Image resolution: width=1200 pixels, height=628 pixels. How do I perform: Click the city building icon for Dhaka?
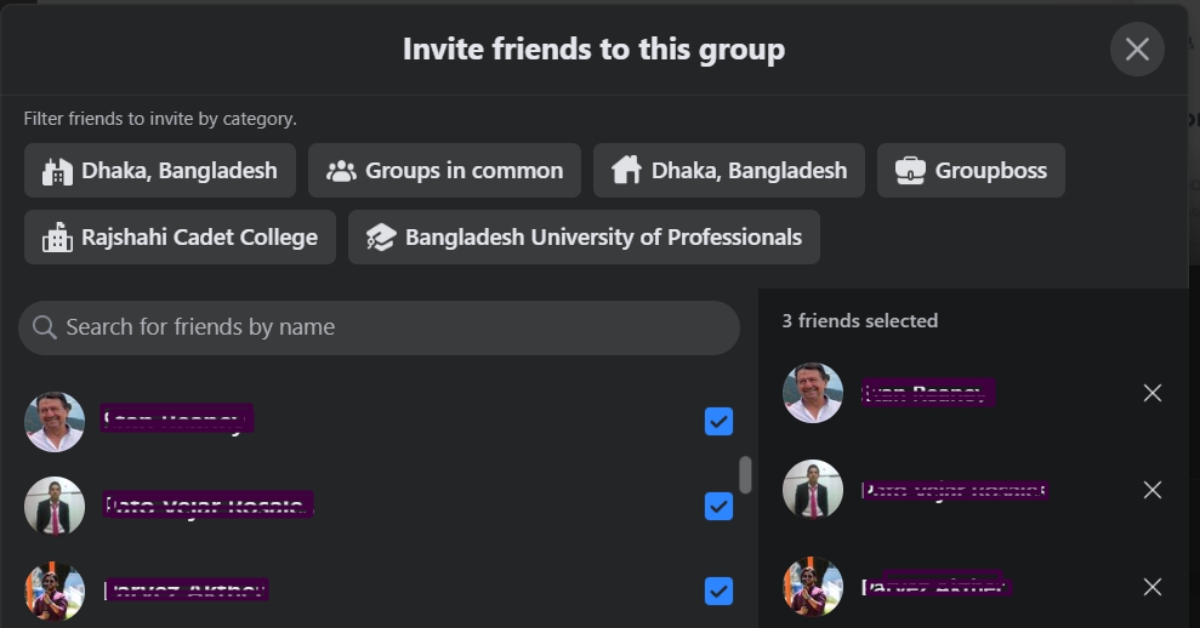pyautogui.click(x=57, y=171)
